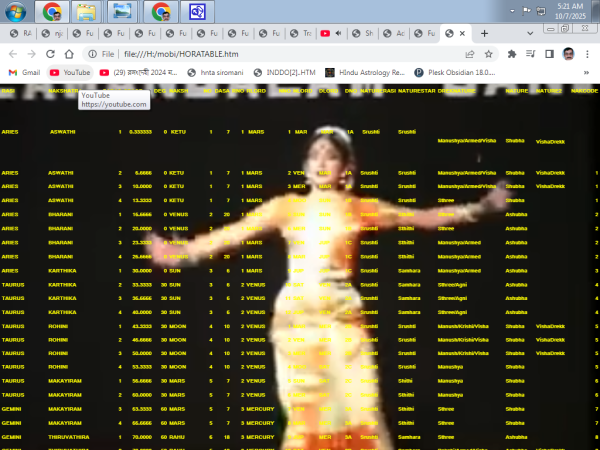Screen dimensions: 600x450
Task: Toggle the browser side panel
Action: click(x=548, y=53)
